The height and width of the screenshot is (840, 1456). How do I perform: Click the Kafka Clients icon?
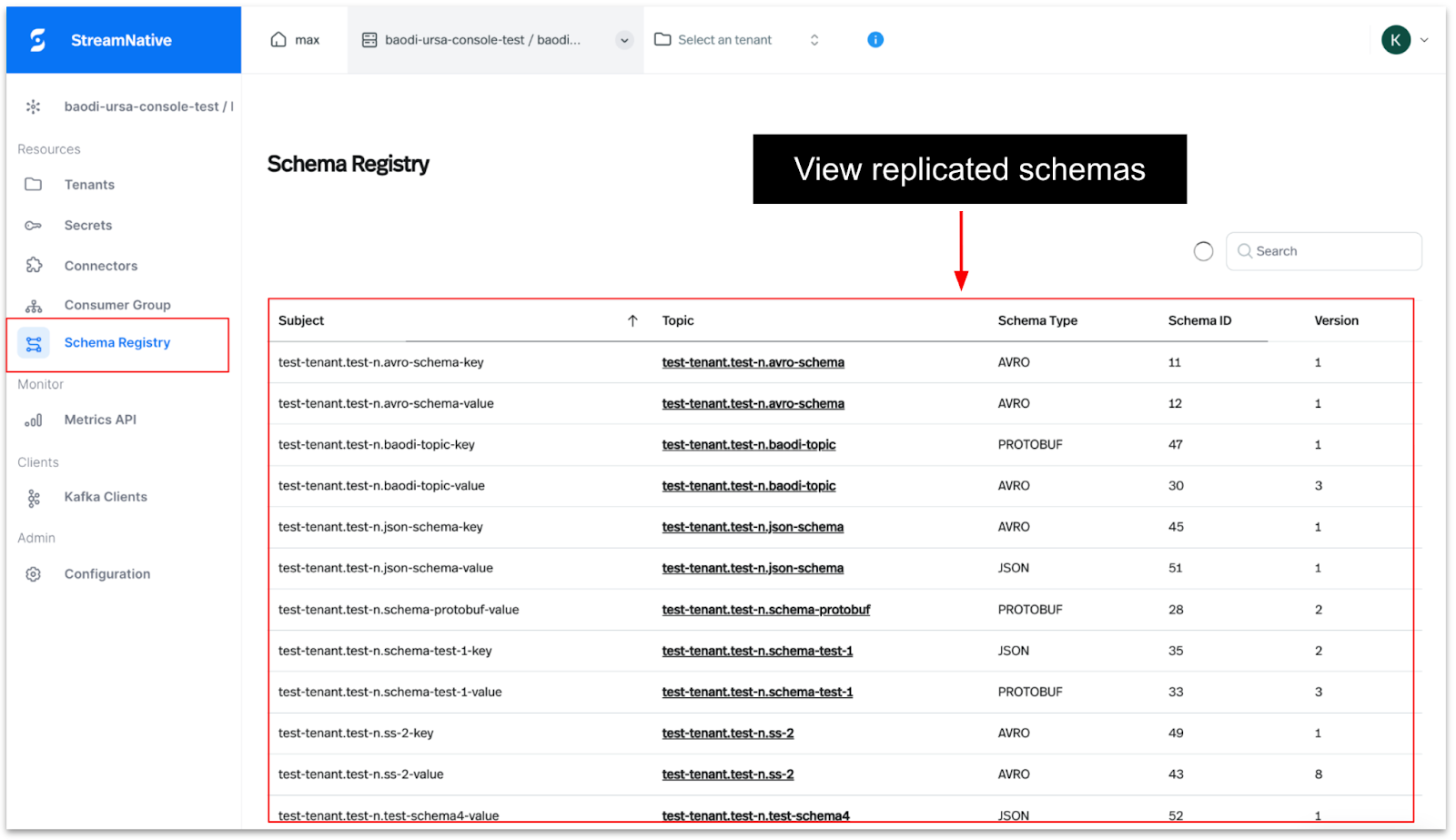tap(34, 498)
